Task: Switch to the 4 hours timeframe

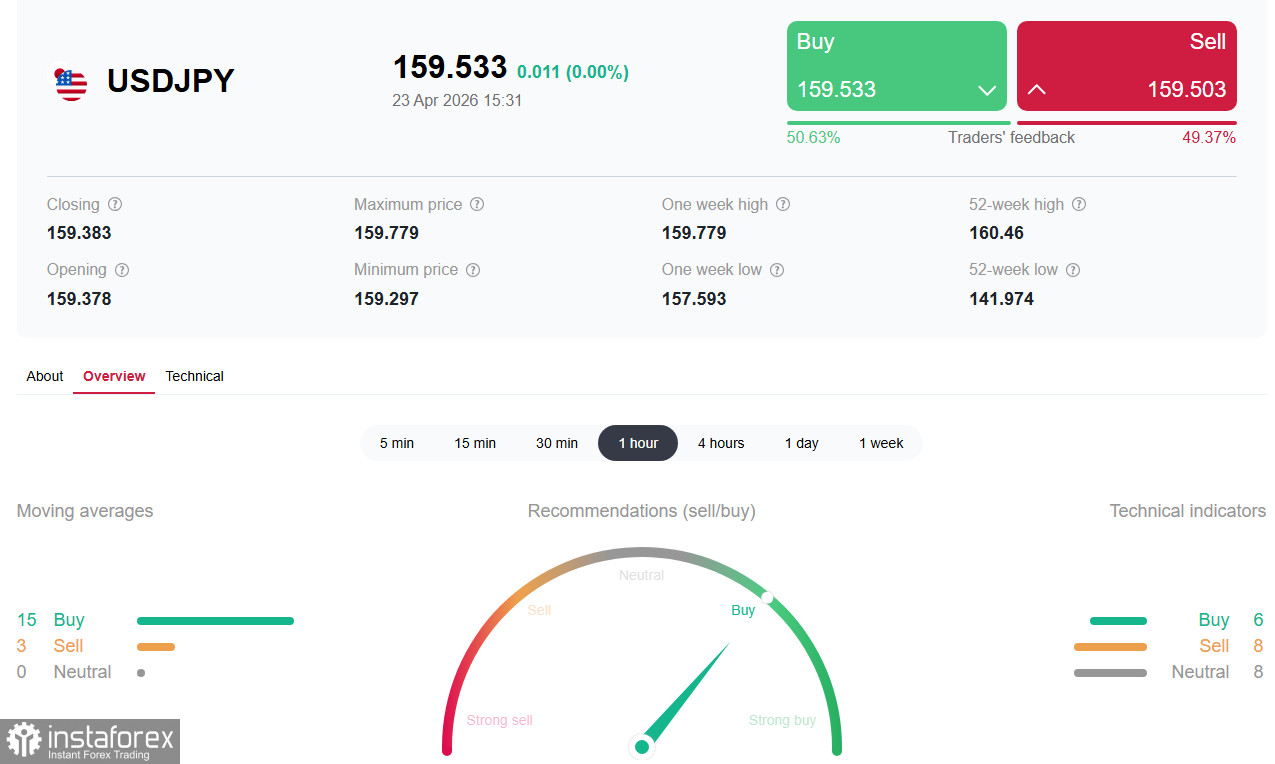Action: (721, 443)
